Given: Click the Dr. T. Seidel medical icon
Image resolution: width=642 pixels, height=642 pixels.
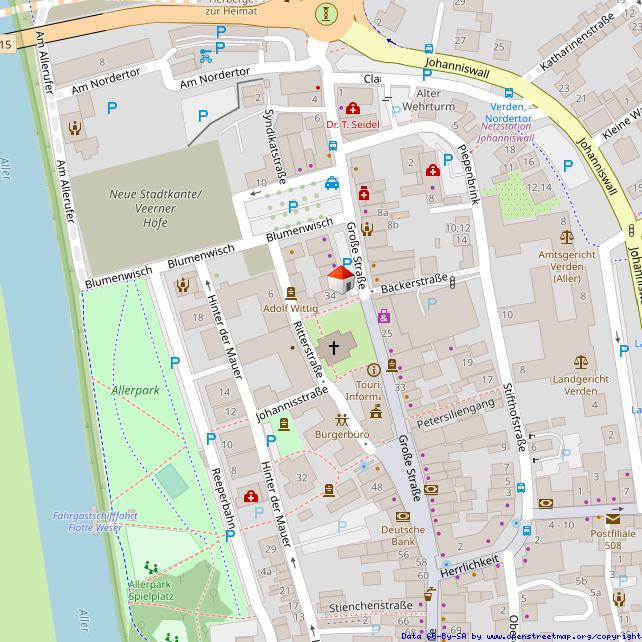Looking at the screenshot, I should click(x=352, y=108).
